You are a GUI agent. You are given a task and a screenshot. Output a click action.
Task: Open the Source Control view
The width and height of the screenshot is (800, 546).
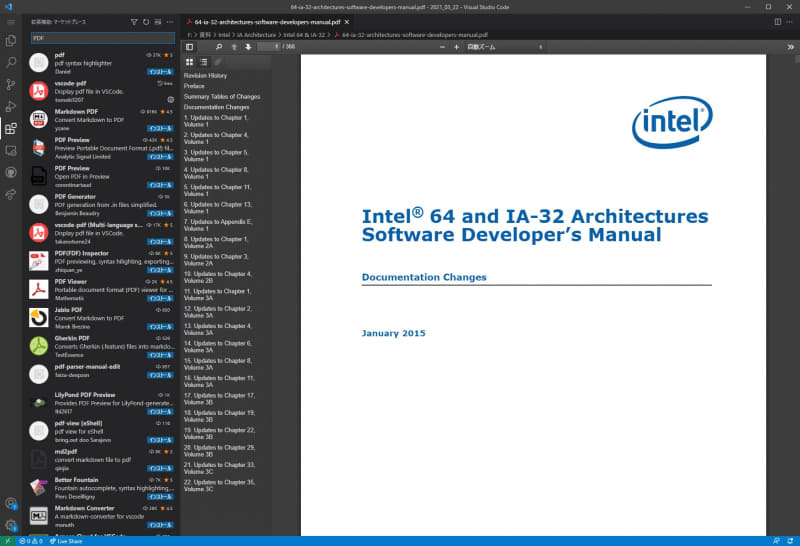(10, 85)
